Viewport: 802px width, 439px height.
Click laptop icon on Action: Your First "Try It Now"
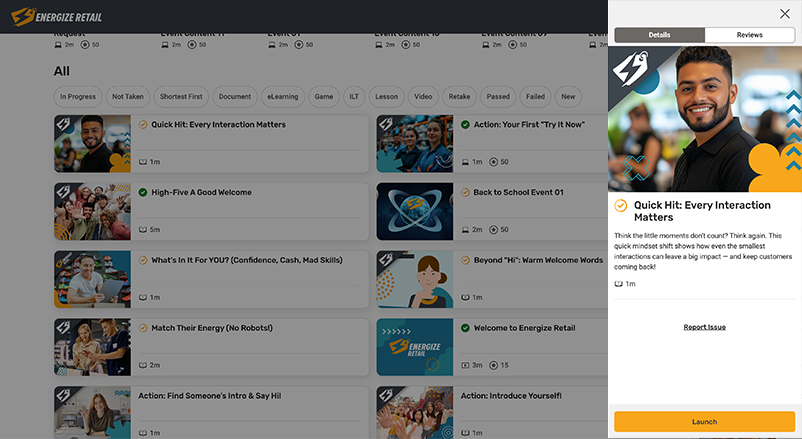[x=465, y=162]
